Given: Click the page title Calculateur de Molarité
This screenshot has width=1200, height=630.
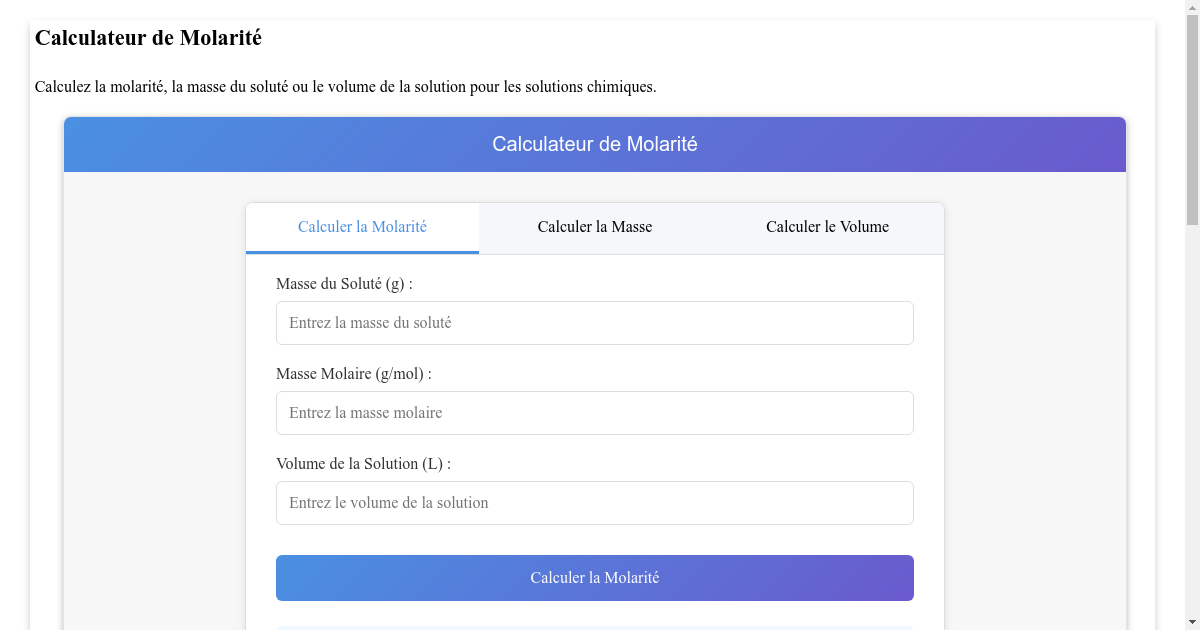Looking at the screenshot, I should click(148, 38).
